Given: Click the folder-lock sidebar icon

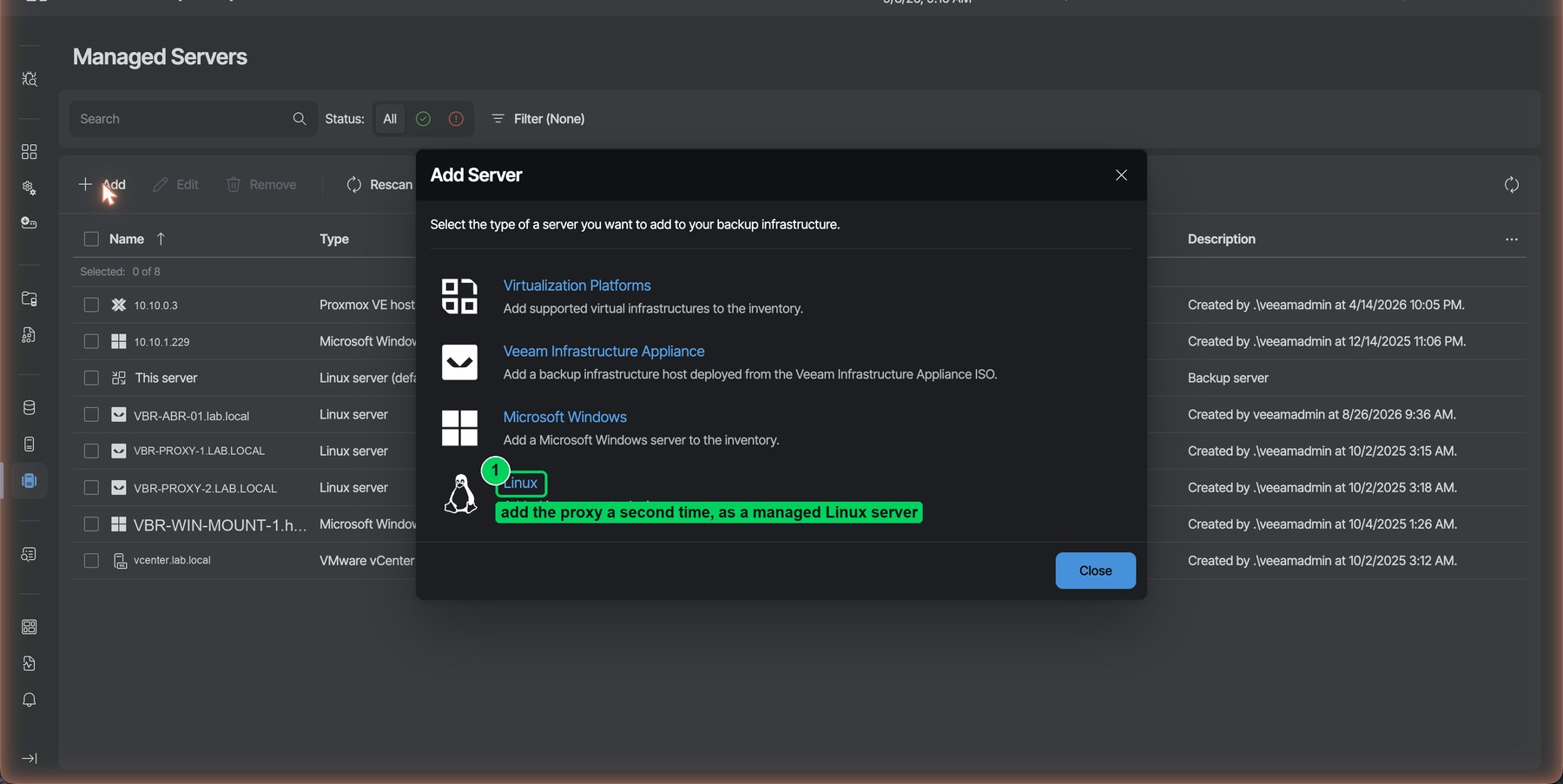Looking at the screenshot, I should 29,299.
